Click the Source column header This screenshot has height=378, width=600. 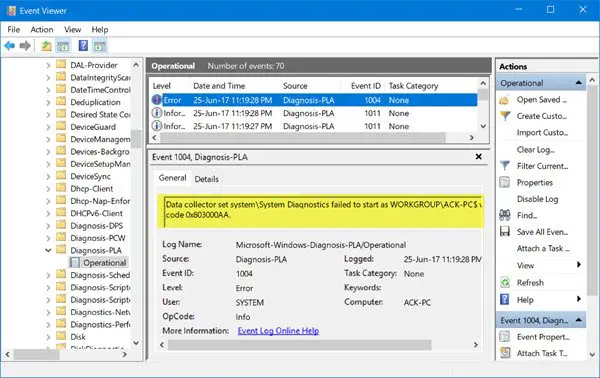tap(295, 86)
